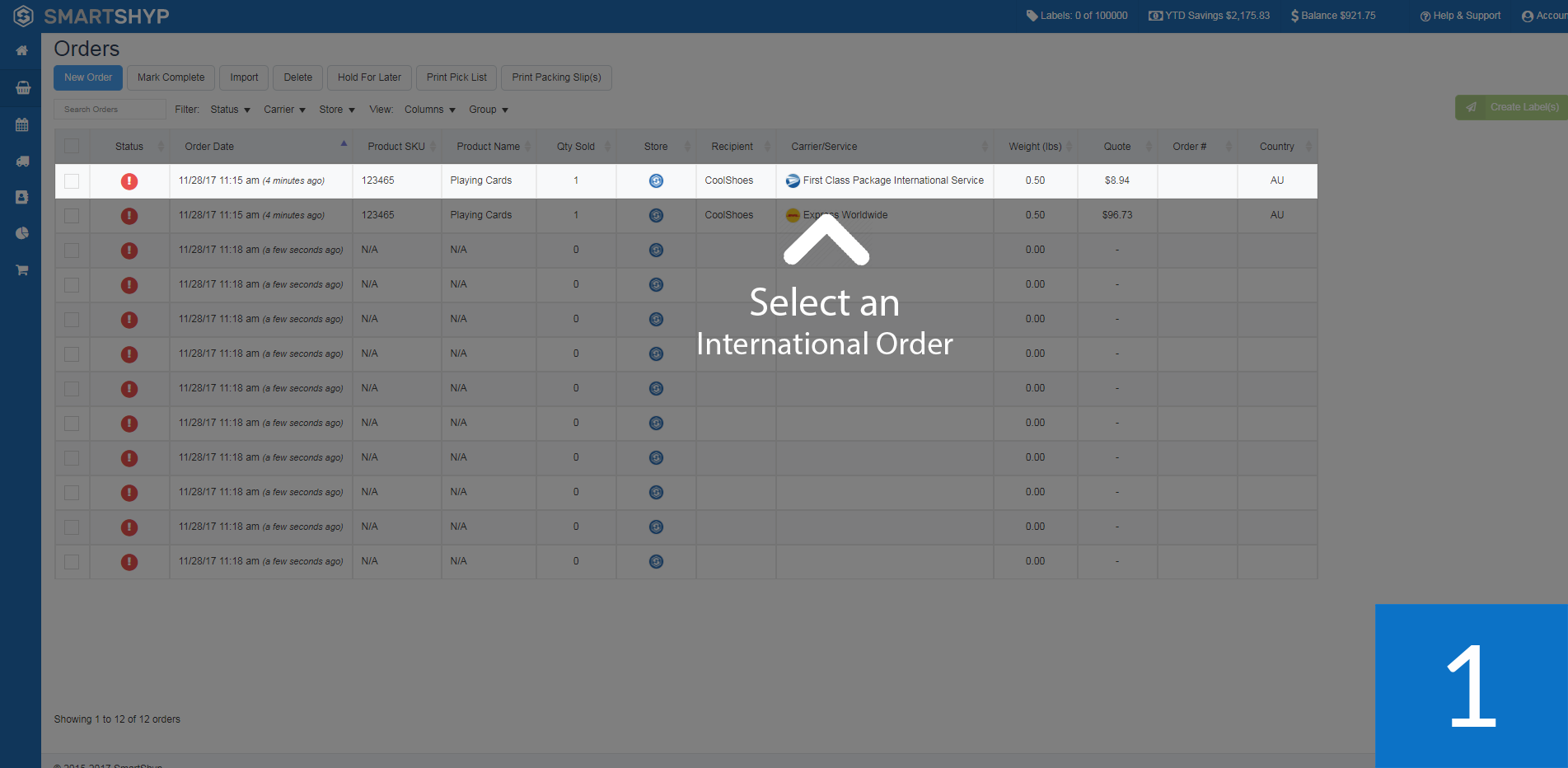Open the Orders basket sidebar icon
The image size is (1568, 768).
[x=23, y=88]
